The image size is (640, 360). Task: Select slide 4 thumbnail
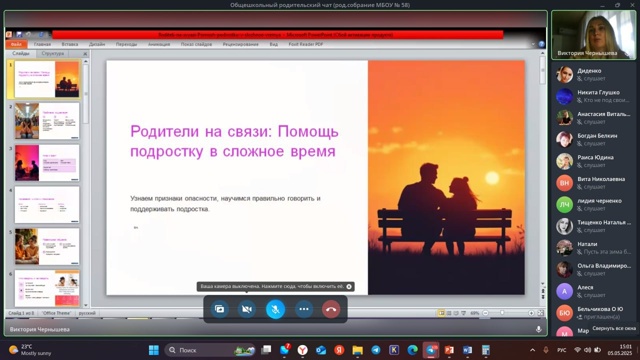point(47,205)
